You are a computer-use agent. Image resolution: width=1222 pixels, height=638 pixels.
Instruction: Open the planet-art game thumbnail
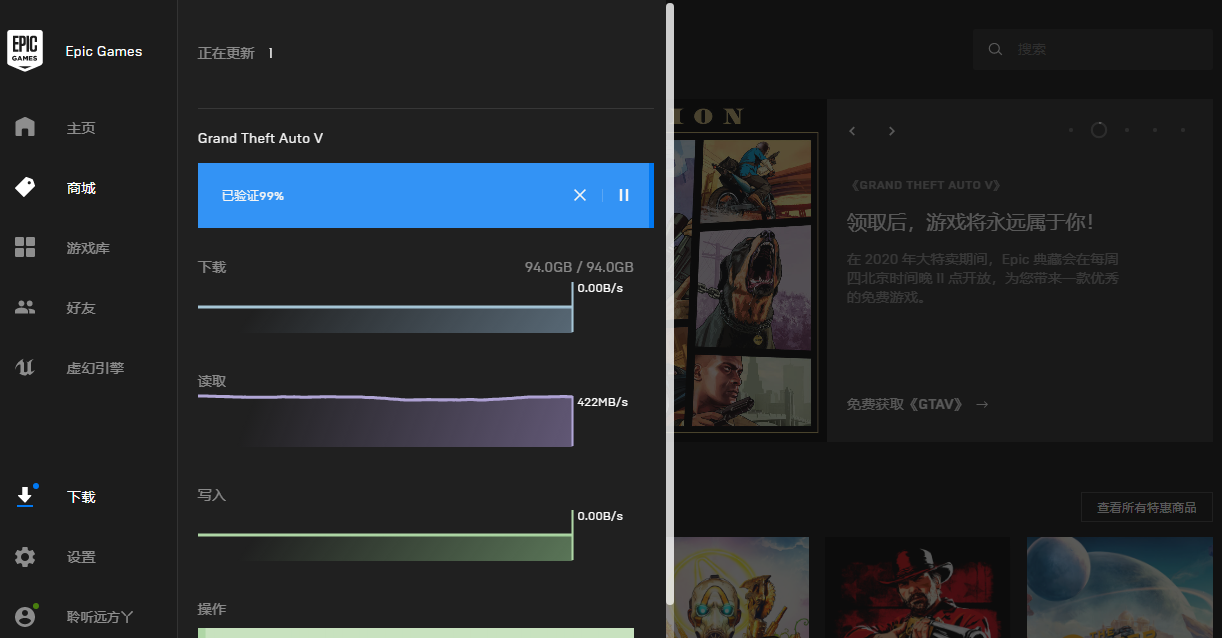pyautogui.click(x=1119, y=587)
